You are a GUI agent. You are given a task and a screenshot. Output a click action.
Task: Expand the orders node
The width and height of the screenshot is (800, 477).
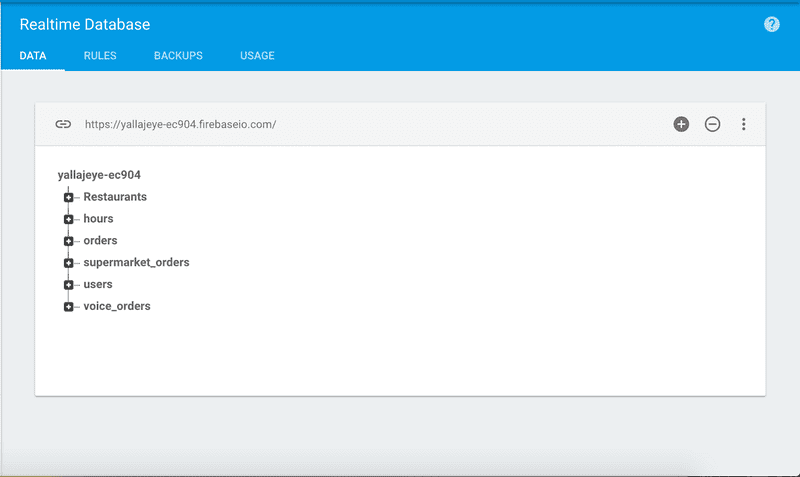[68, 241]
